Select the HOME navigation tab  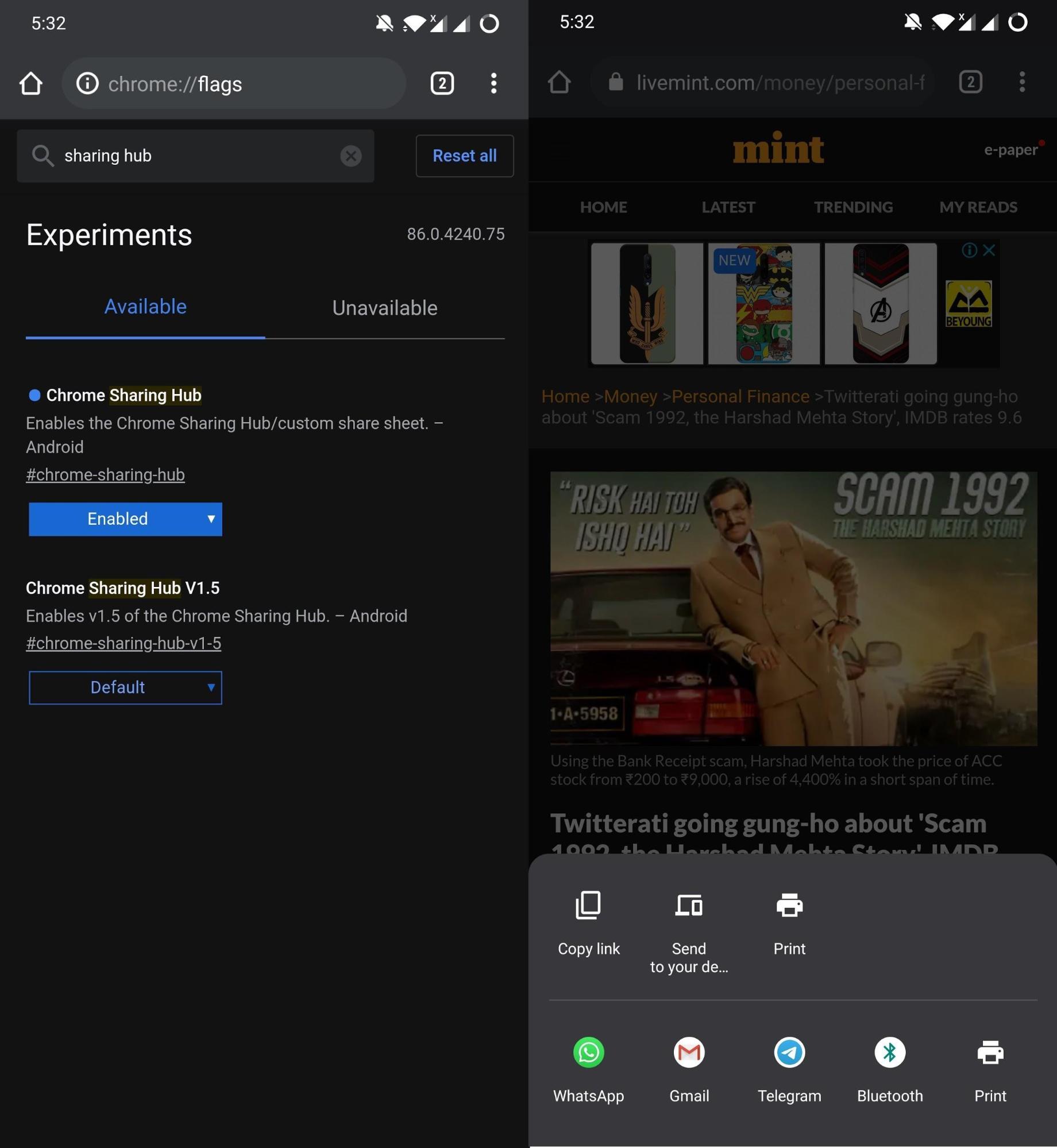click(603, 207)
